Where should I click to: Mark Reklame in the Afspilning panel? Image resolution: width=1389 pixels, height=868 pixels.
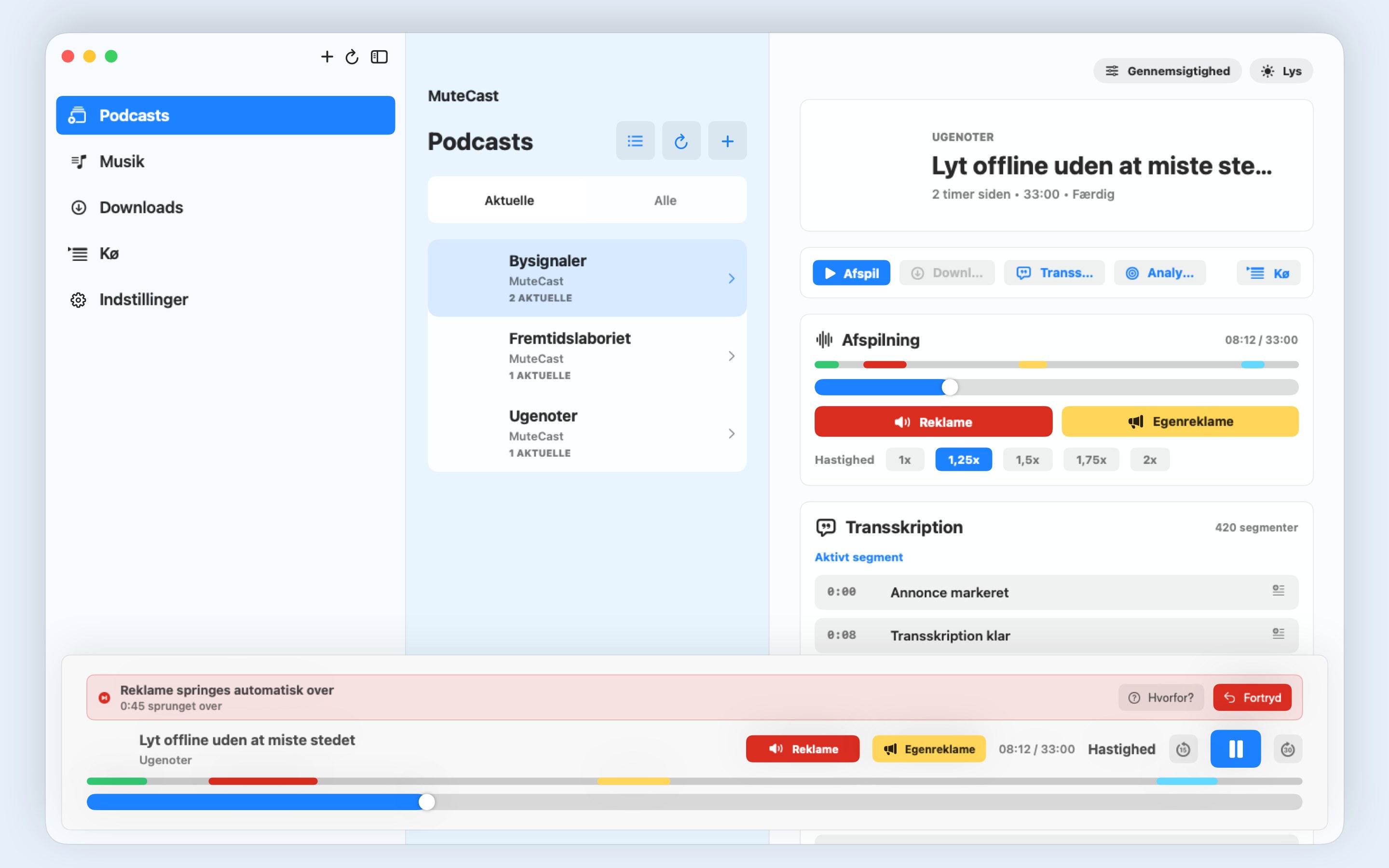pyautogui.click(x=933, y=422)
